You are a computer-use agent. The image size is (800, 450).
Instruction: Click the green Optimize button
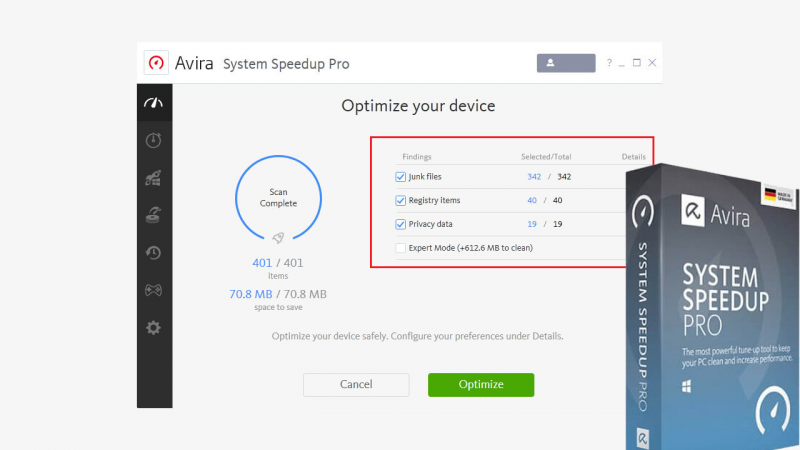click(481, 385)
